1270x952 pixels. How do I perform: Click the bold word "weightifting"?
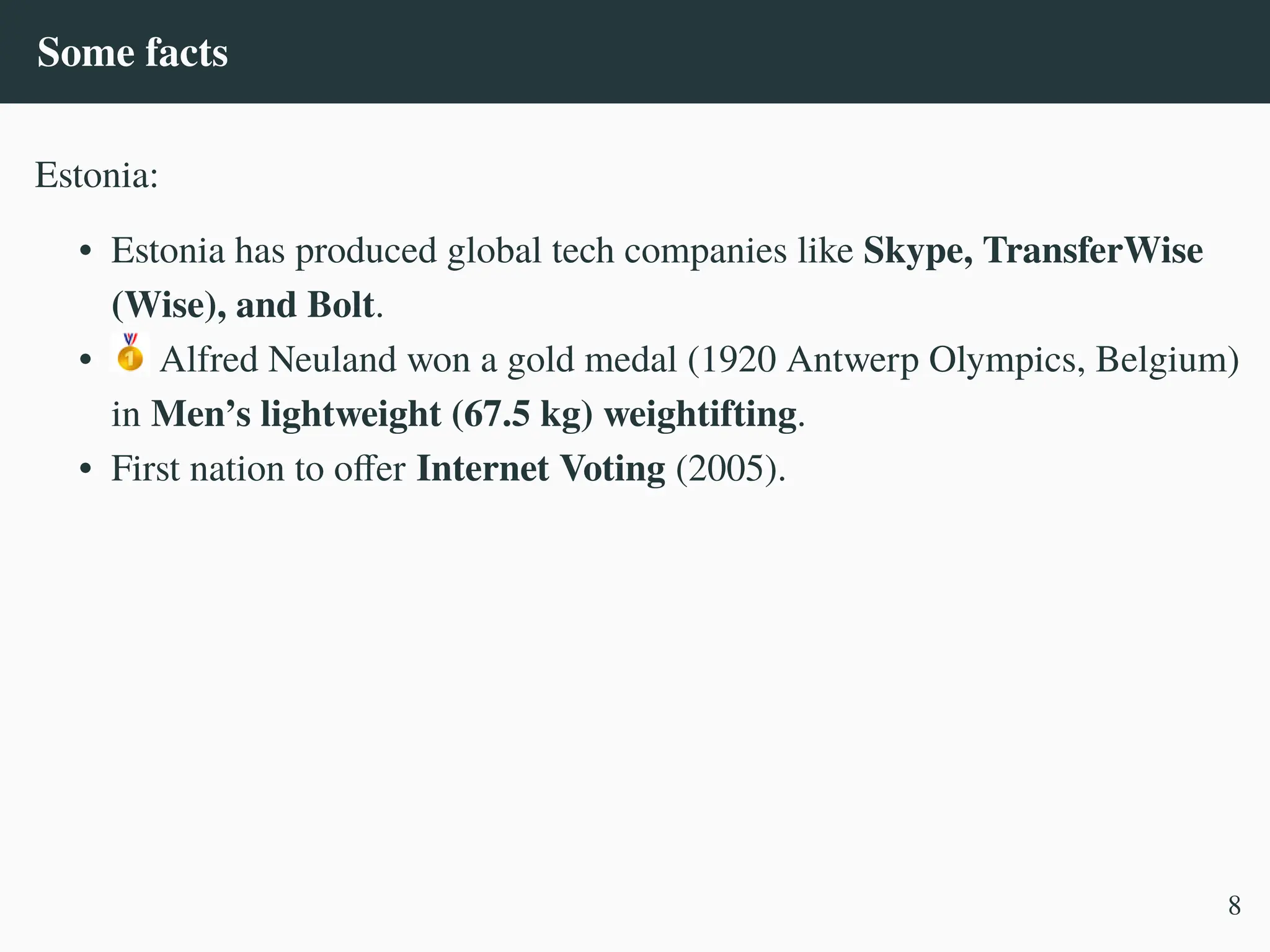(700, 415)
